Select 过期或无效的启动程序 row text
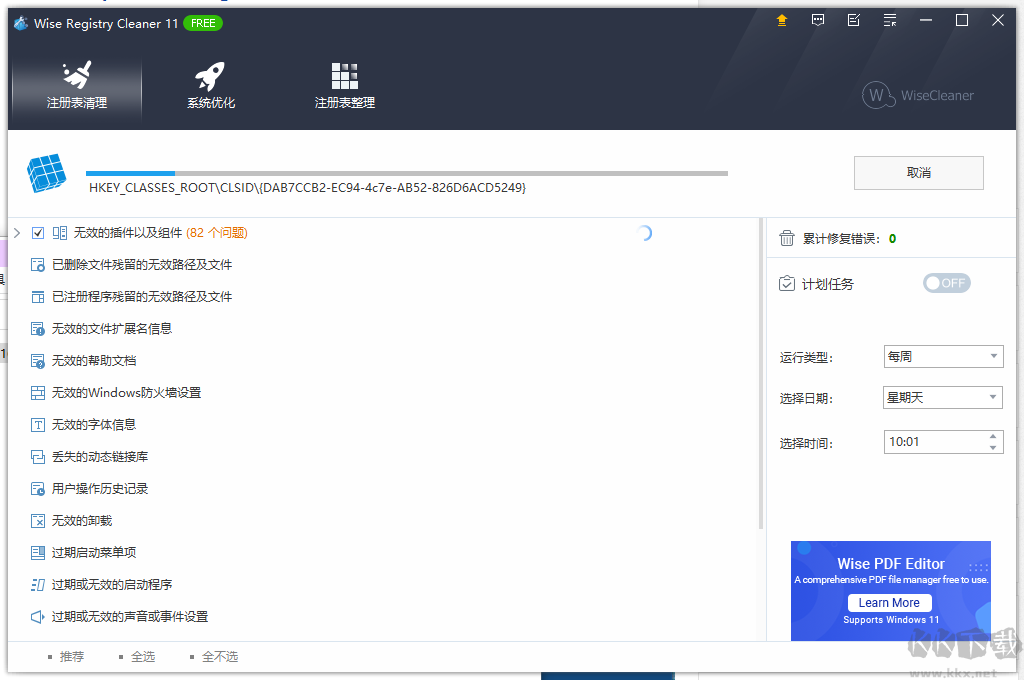Screen dimensions: 1024x680 (x=112, y=585)
